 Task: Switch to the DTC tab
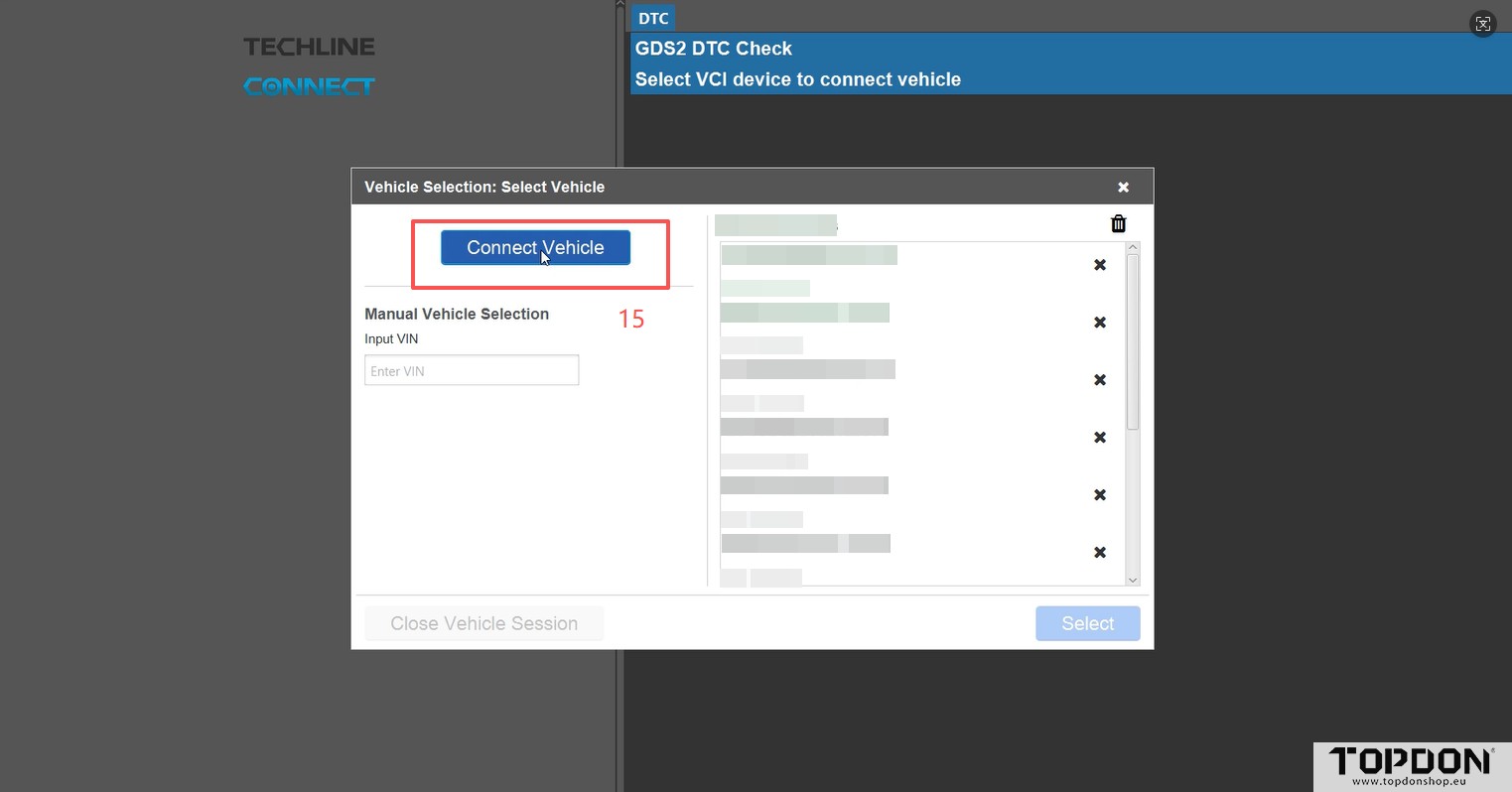pyautogui.click(x=653, y=19)
